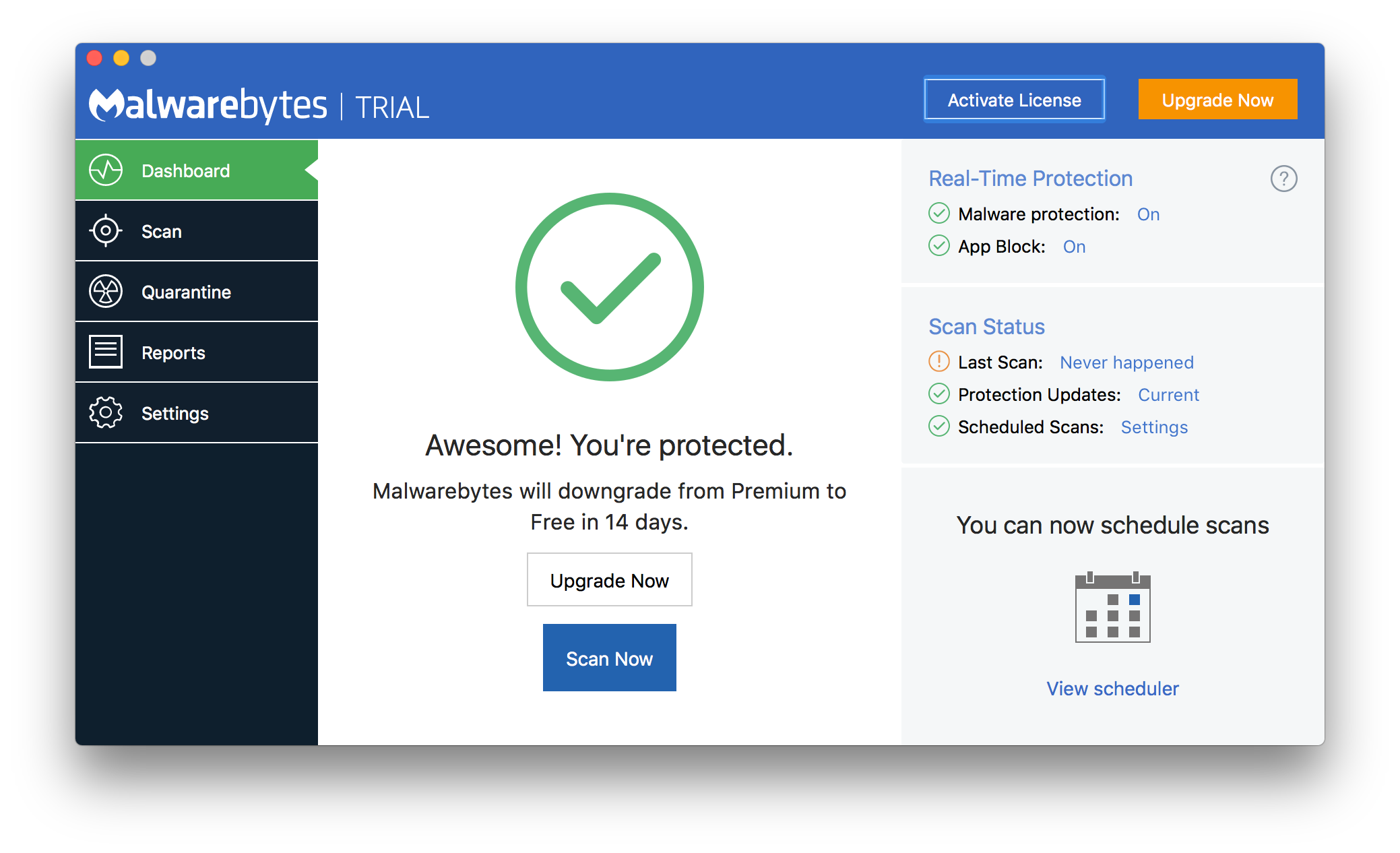Click the Scan Status heading
1400x853 pixels.
tap(986, 327)
